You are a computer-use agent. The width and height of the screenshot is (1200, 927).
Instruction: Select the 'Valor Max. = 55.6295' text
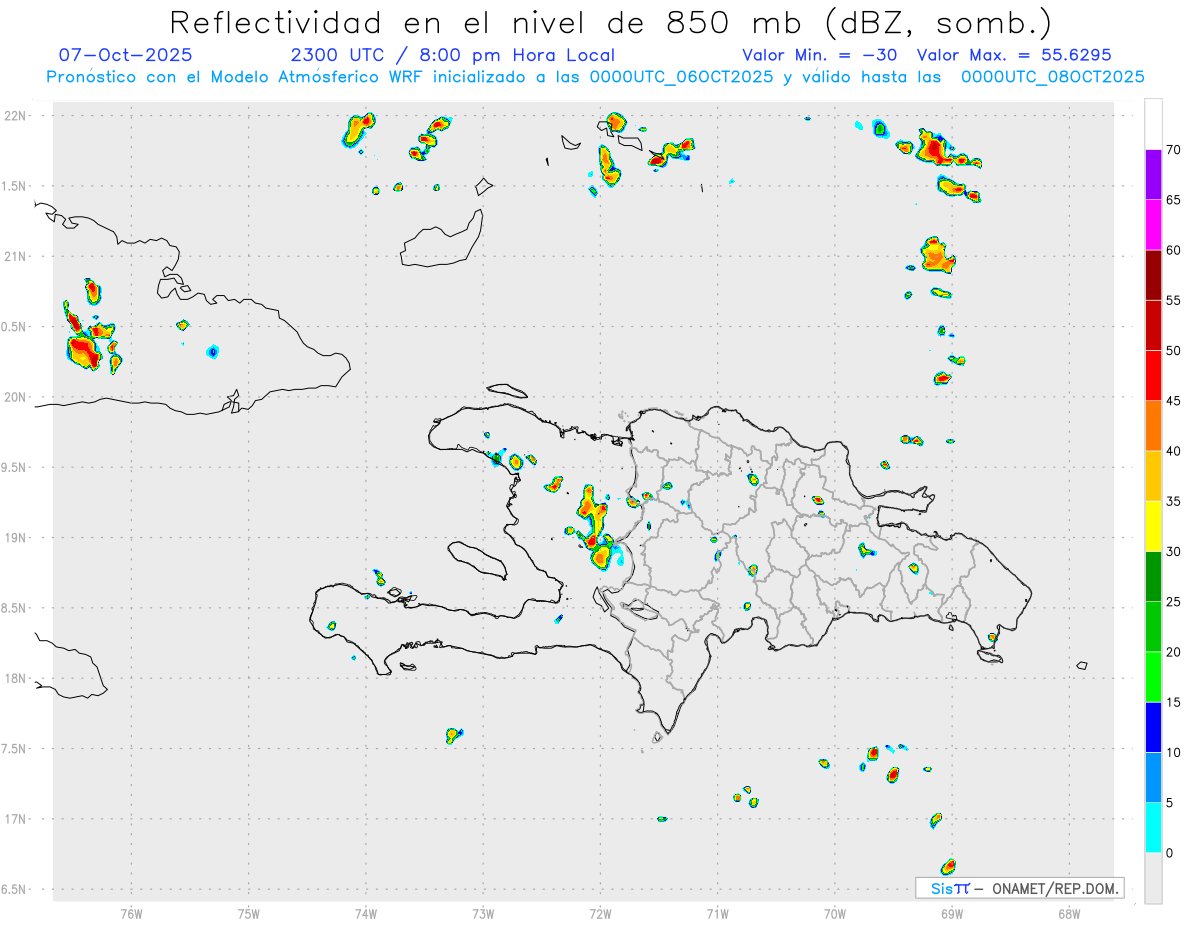(1014, 55)
